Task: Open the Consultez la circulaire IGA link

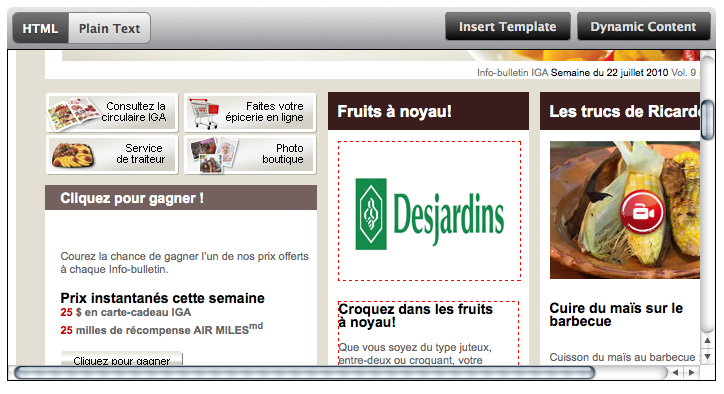Action: (x=112, y=113)
